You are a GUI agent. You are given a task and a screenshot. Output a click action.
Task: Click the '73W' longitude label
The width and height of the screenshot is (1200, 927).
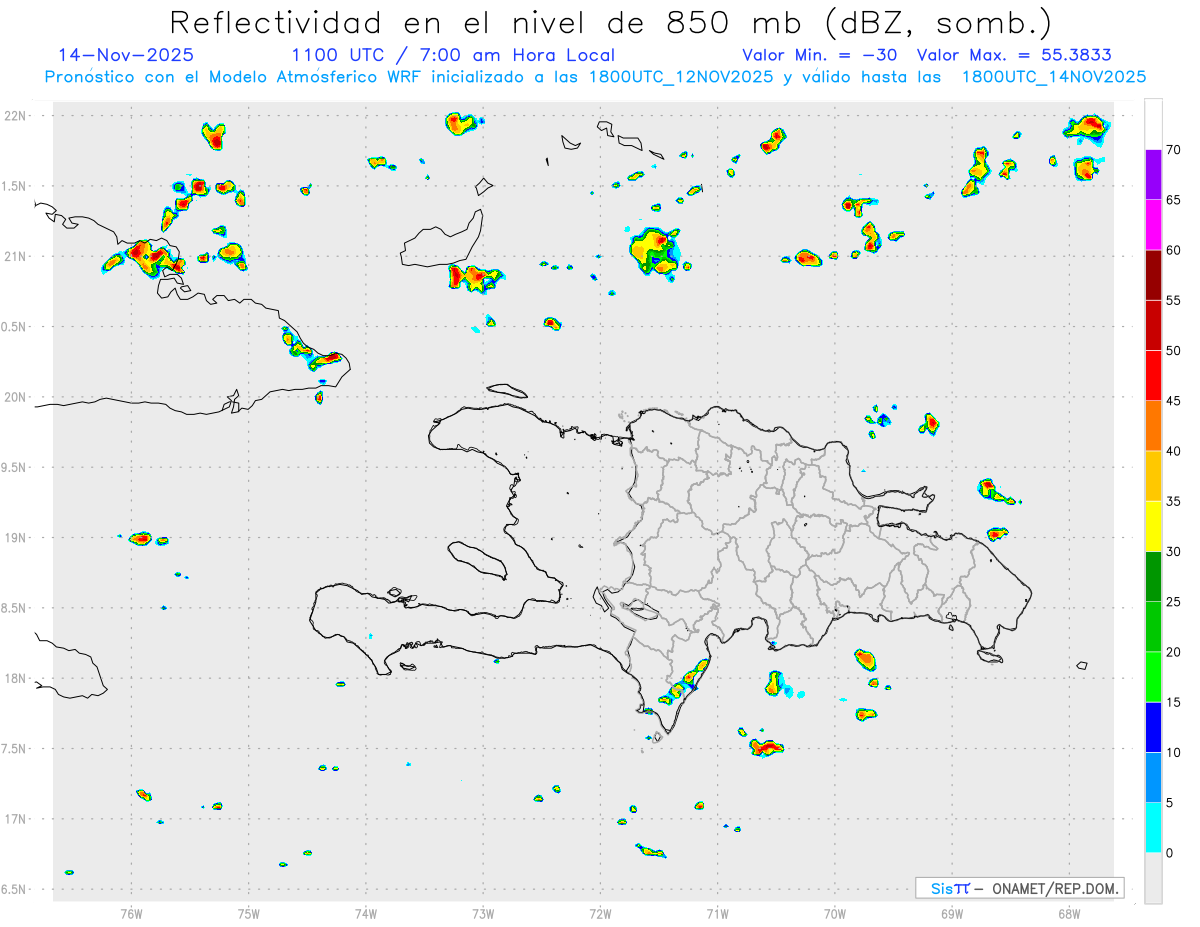[x=483, y=913]
